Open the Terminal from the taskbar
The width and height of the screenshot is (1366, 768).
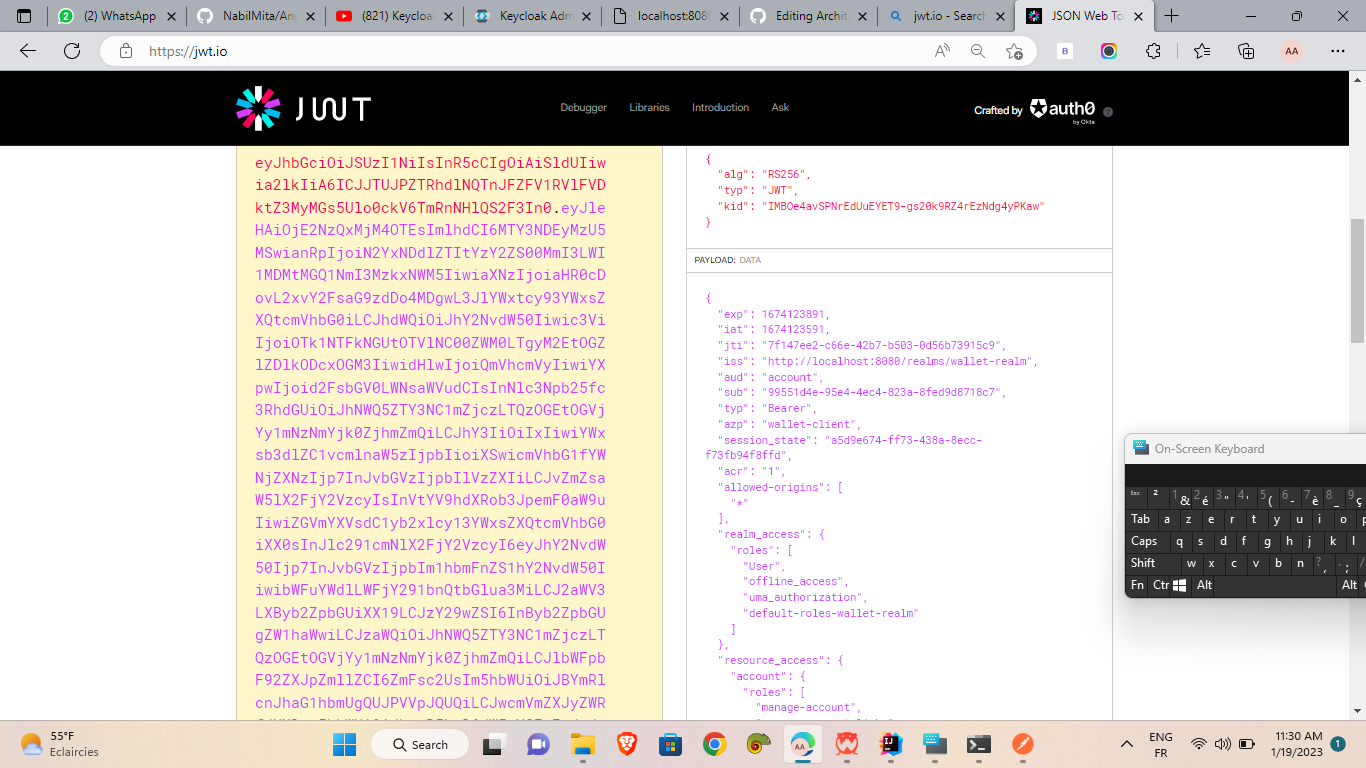(x=978, y=744)
